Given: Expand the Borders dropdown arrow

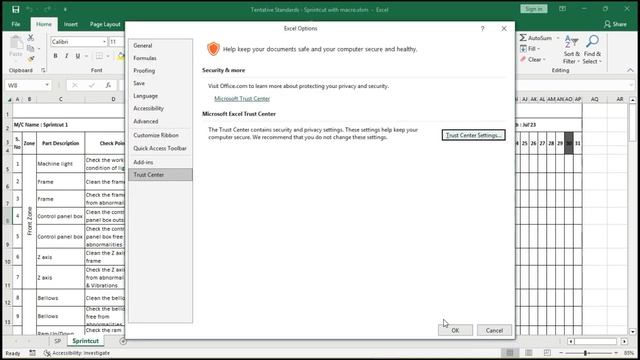Looking at the screenshot, I should coord(108,56).
